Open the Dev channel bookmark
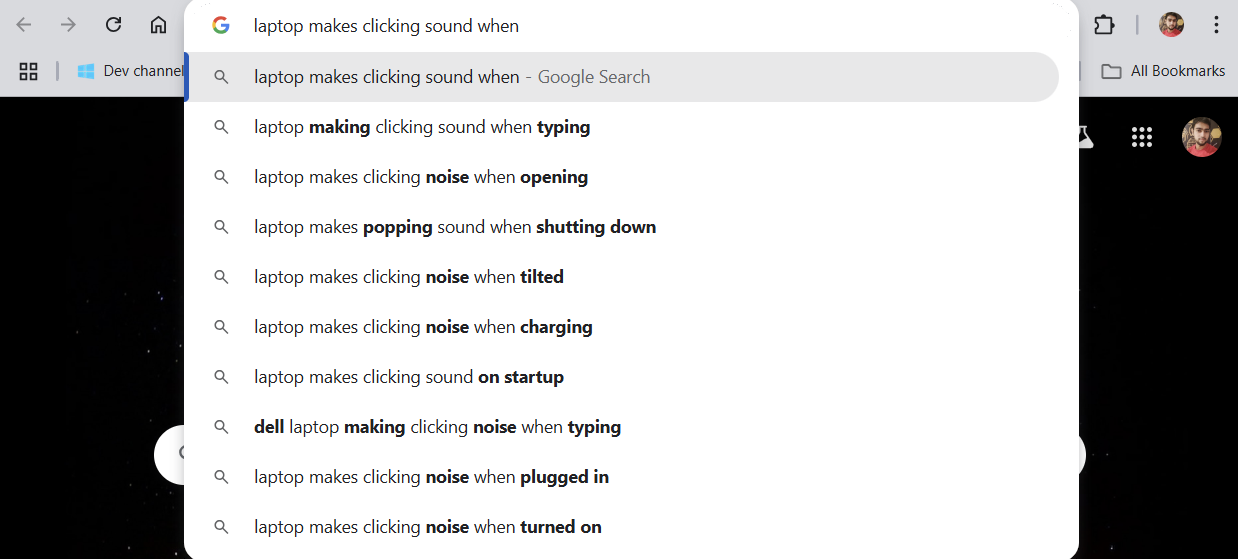Image resolution: width=1238 pixels, height=559 pixels. (x=130, y=71)
